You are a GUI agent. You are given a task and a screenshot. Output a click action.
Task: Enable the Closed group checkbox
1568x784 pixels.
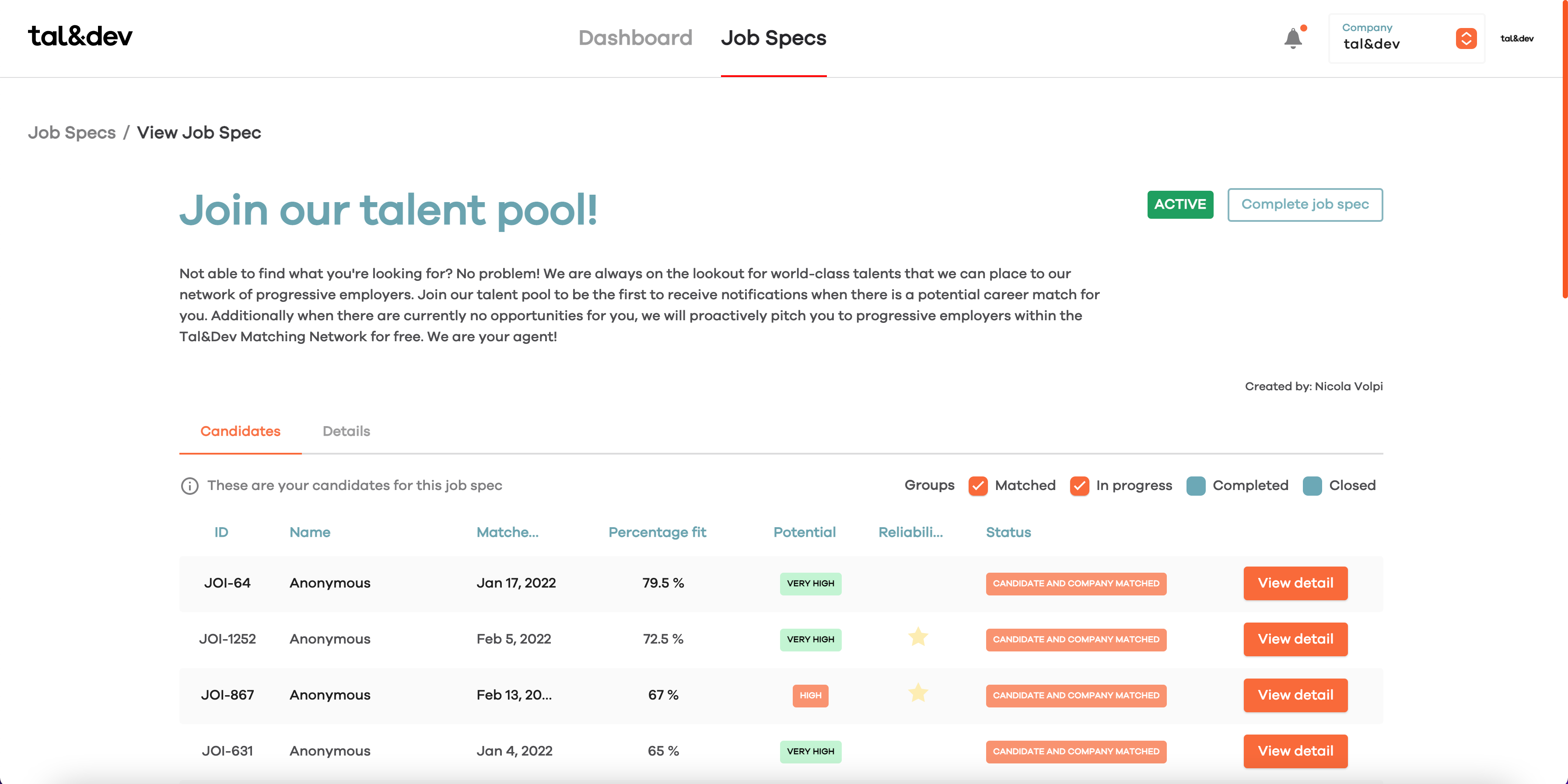(1312, 486)
